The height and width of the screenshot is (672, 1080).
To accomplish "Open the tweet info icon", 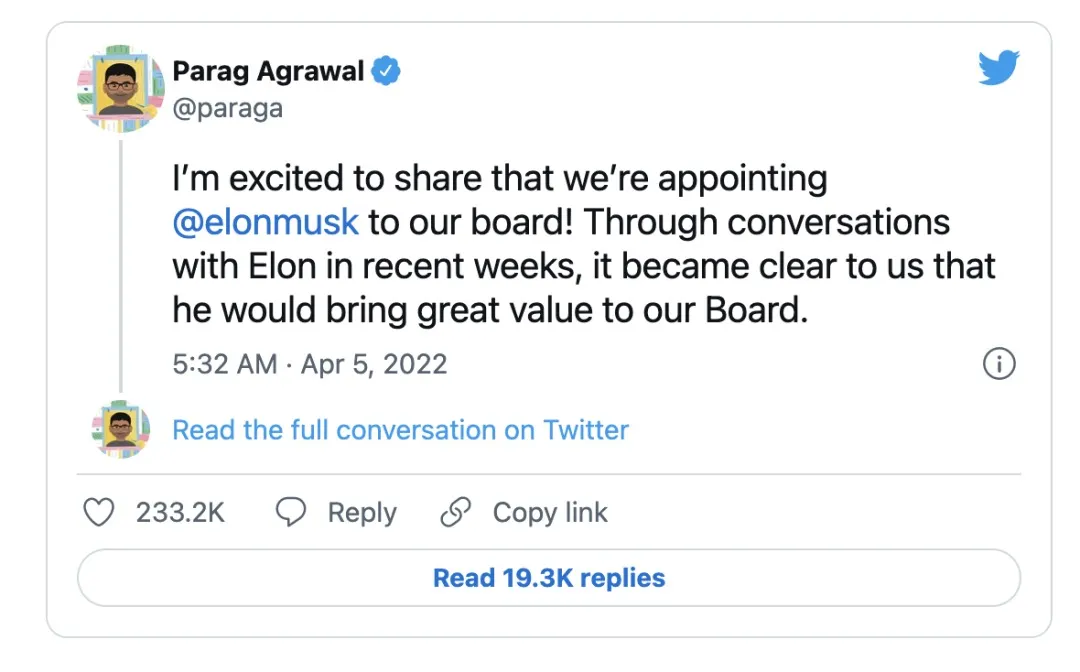I will [x=999, y=364].
